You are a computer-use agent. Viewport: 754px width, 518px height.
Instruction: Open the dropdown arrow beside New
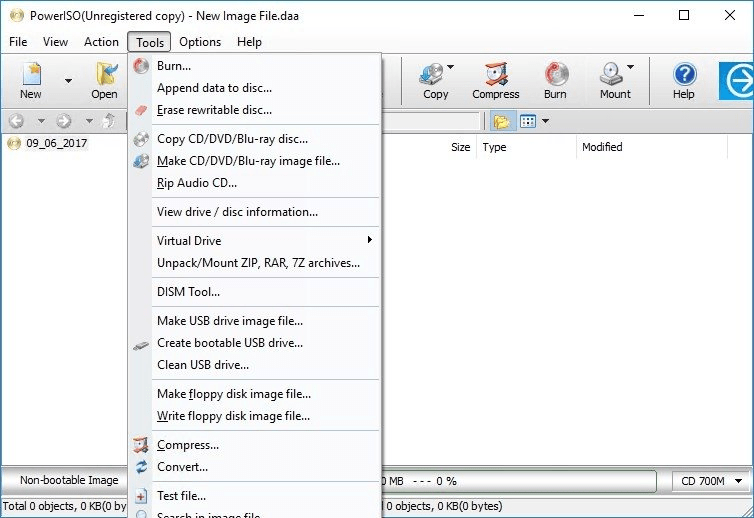click(68, 80)
